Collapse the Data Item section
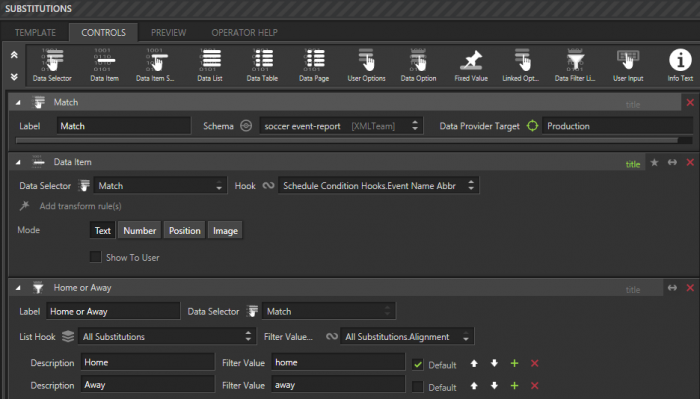This screenshot has height=399, width=700. [x=18, y=162]
